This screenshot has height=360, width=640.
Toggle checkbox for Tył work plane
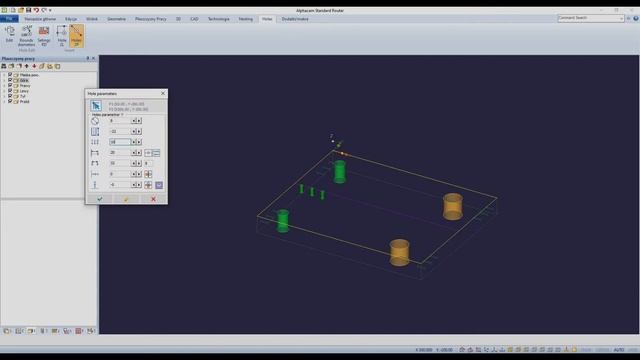click(x=10, y=96)
